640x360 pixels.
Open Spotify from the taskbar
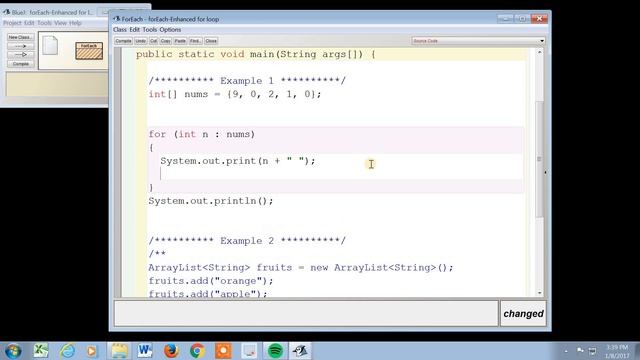pyautogui.click(x=275, y=351)
